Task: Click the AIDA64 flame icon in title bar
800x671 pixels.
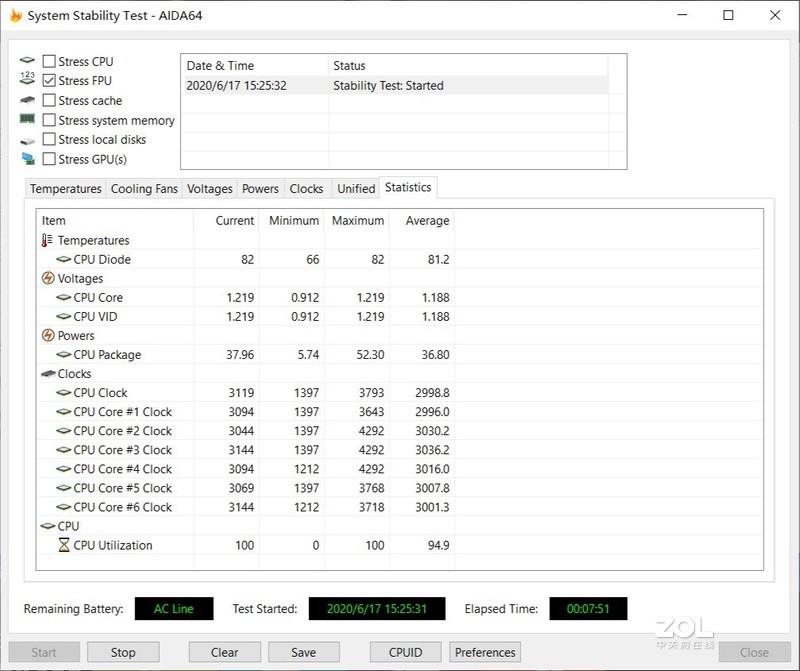Action: pyautogui.click(x=15, y=16)
